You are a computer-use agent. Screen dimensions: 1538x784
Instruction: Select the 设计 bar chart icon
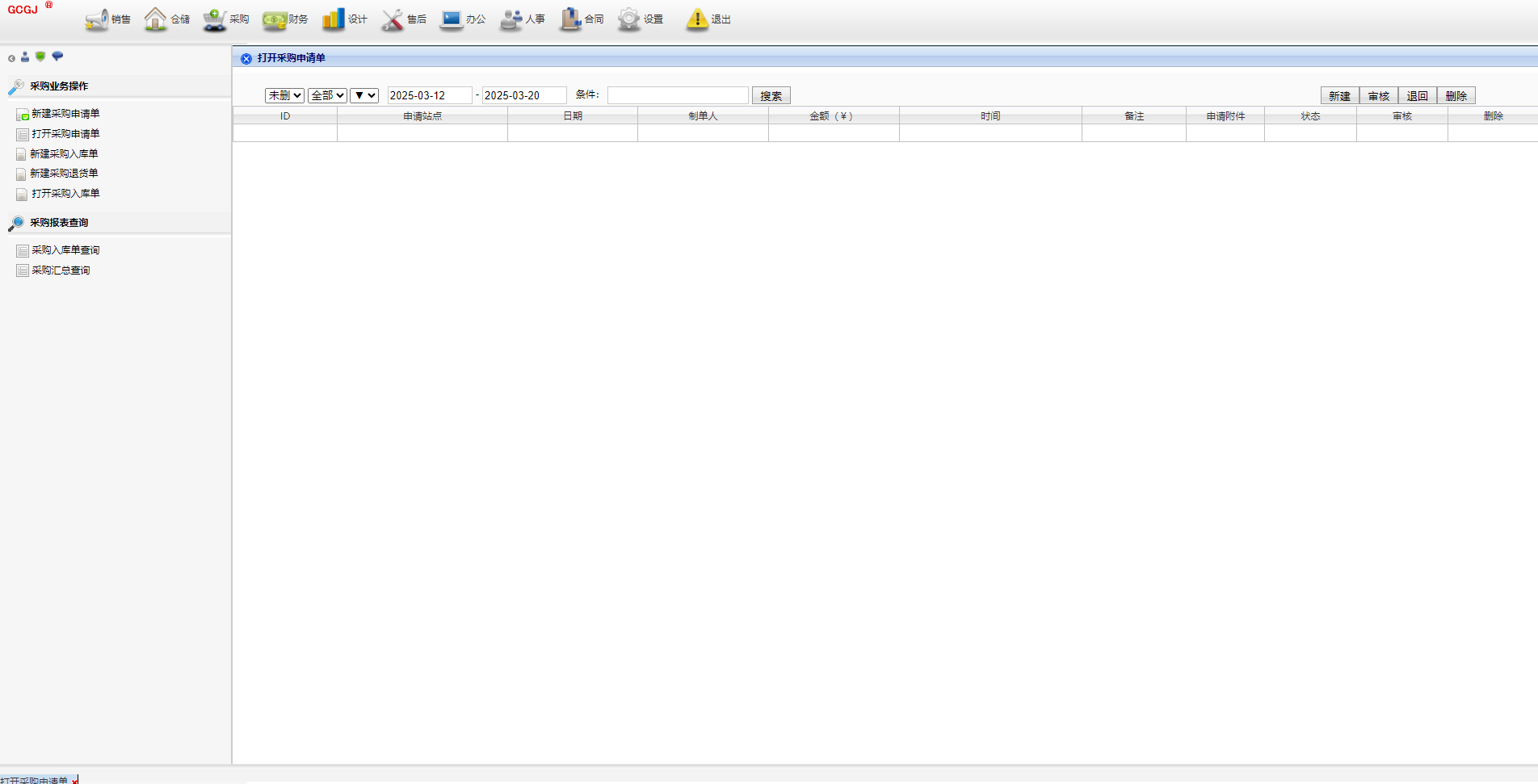click(333, 19)
